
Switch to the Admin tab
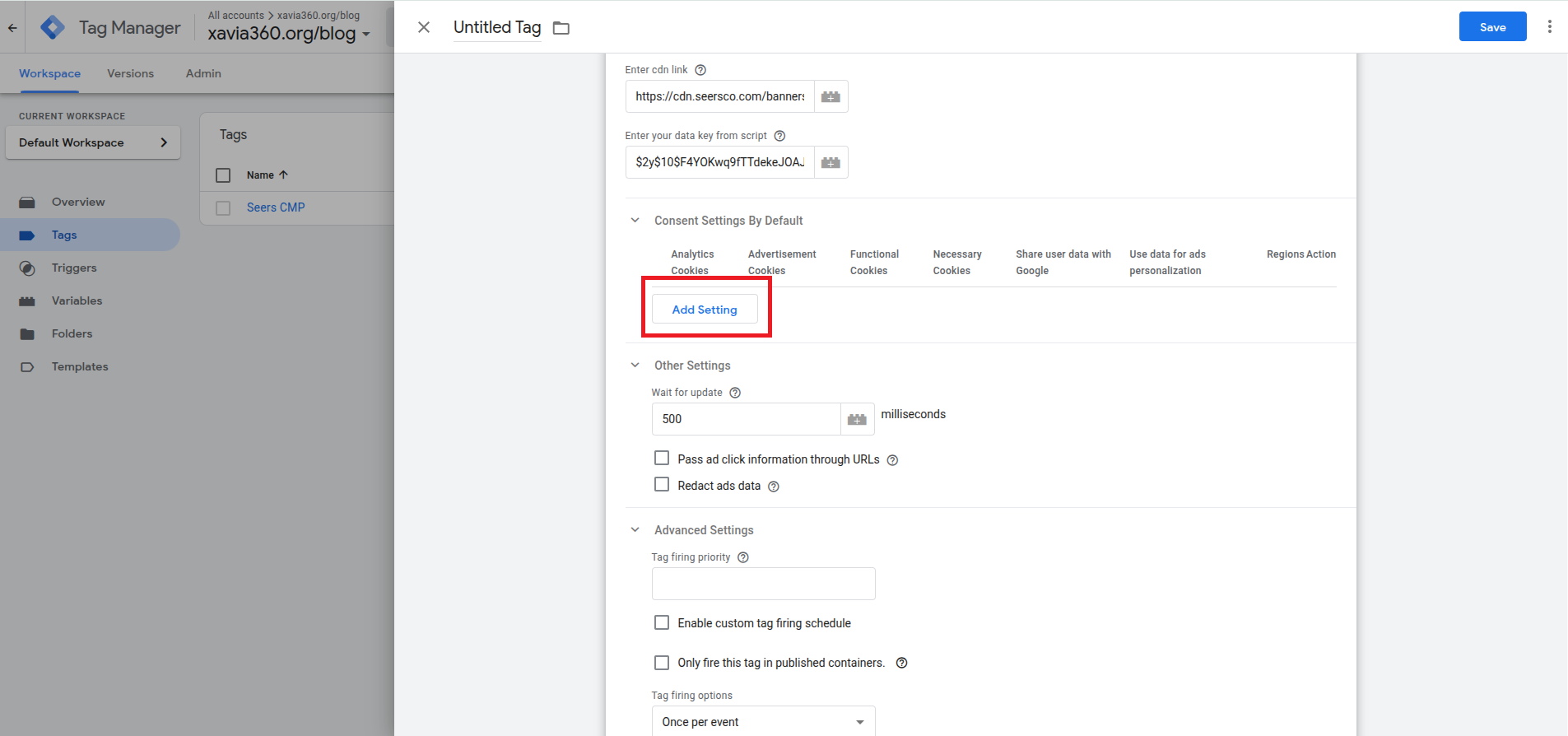[x=203, y=73]
